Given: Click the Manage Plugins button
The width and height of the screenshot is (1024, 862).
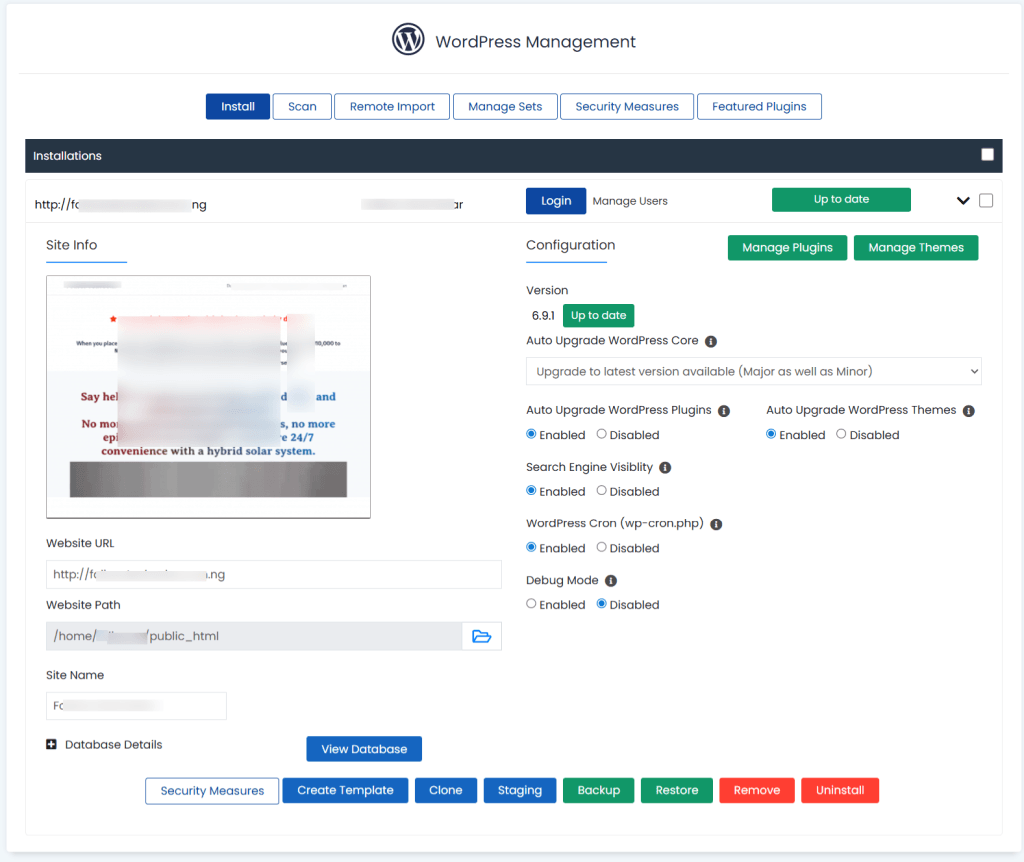Looking at the screenshot, I should pyautogui.click(x=787, y=247).
